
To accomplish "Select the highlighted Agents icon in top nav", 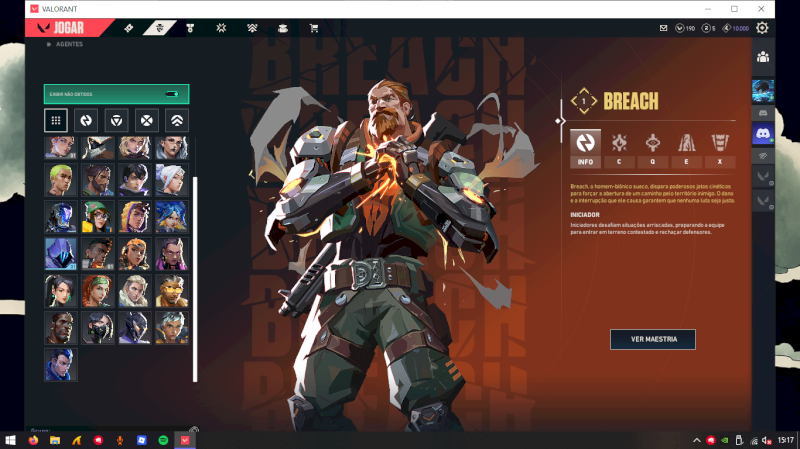I will 159,28.
